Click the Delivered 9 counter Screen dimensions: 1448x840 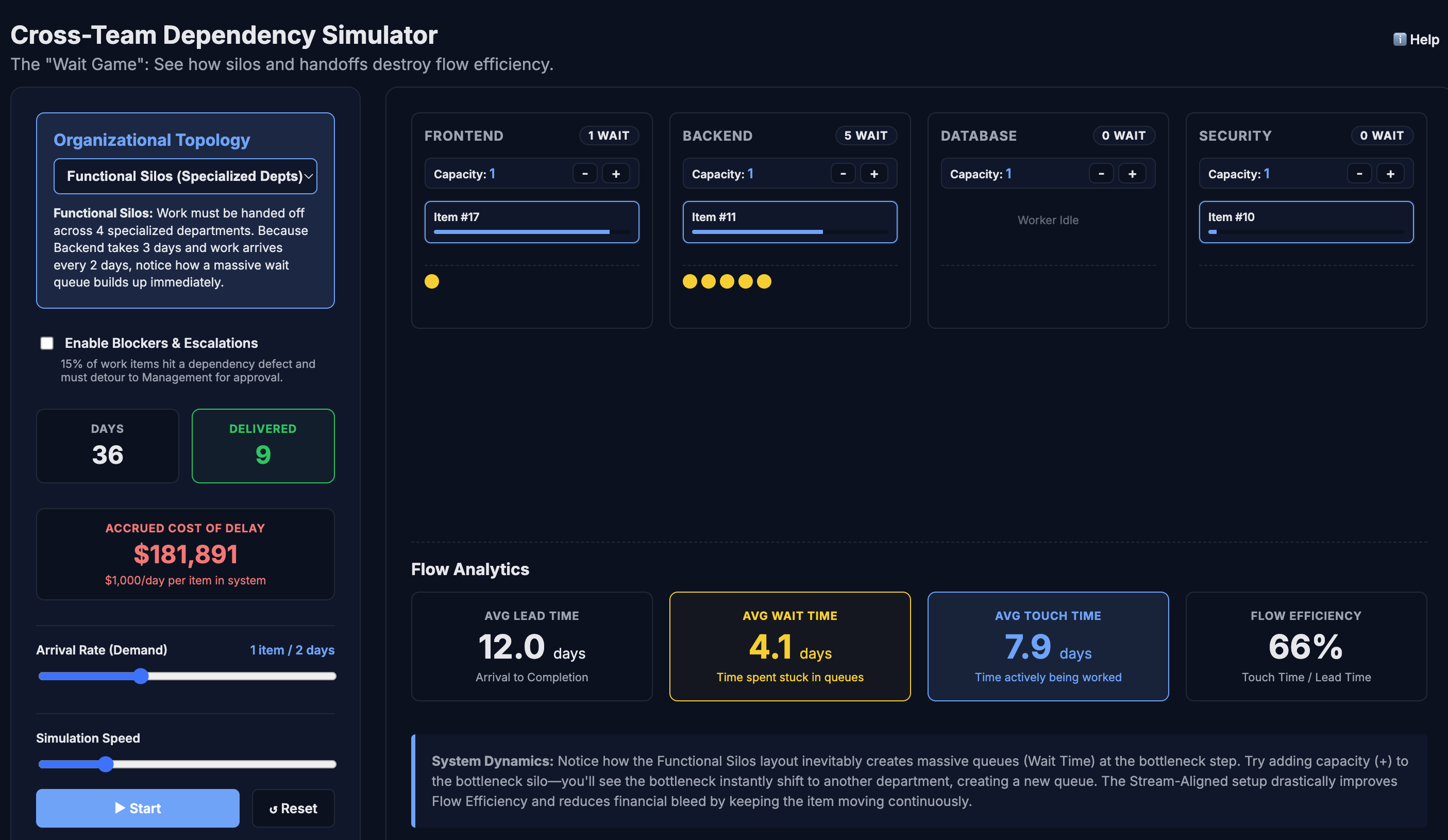click(263, 446)
